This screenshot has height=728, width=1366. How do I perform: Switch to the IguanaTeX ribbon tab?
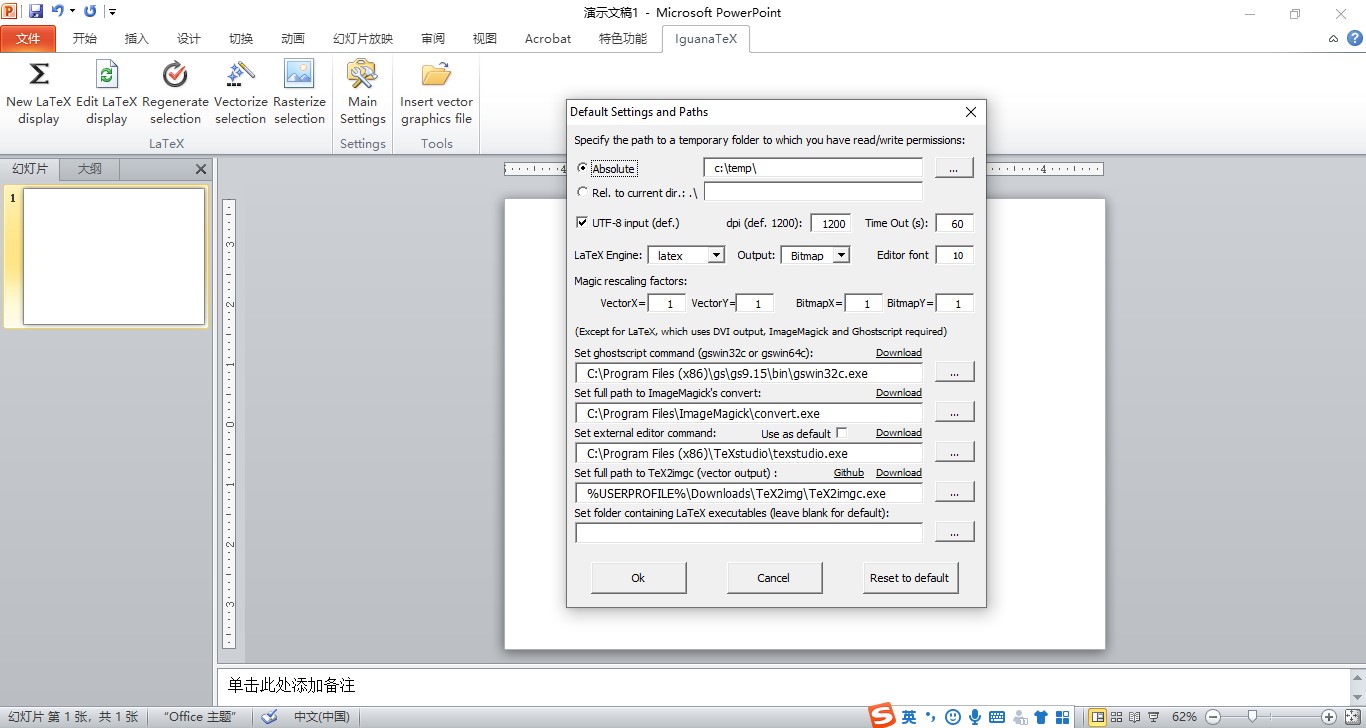[x=706, y=39]
